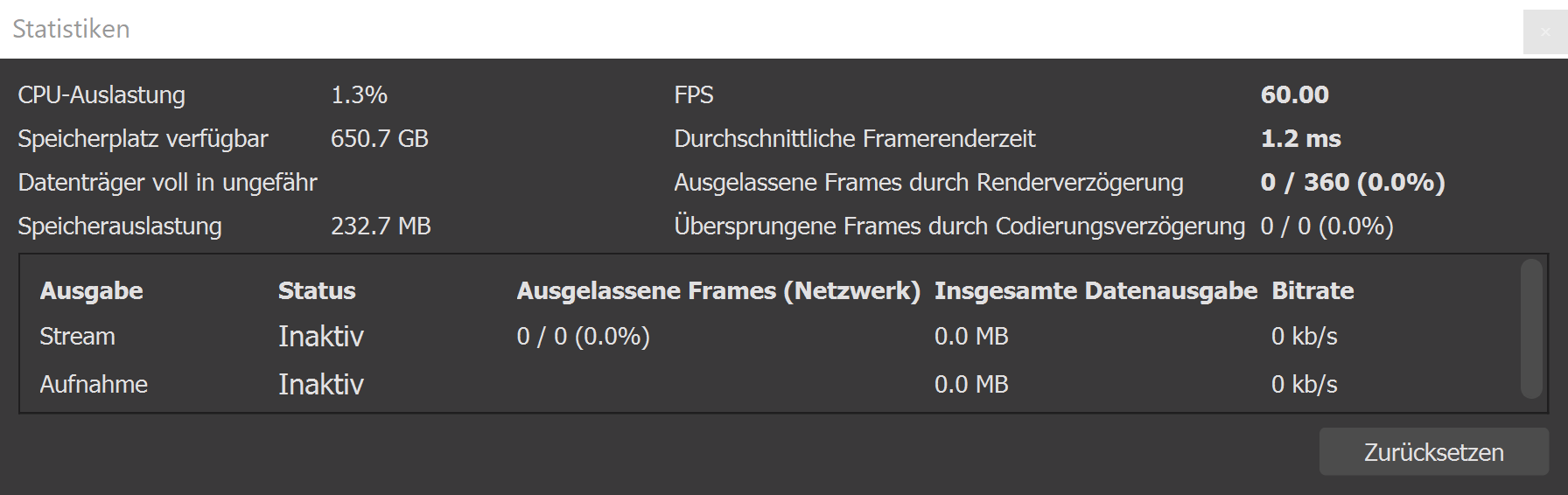Click the Durchschnittliche Framerenderzeit label
This screenshot has height=495, width=1568.
click(854, 139)
